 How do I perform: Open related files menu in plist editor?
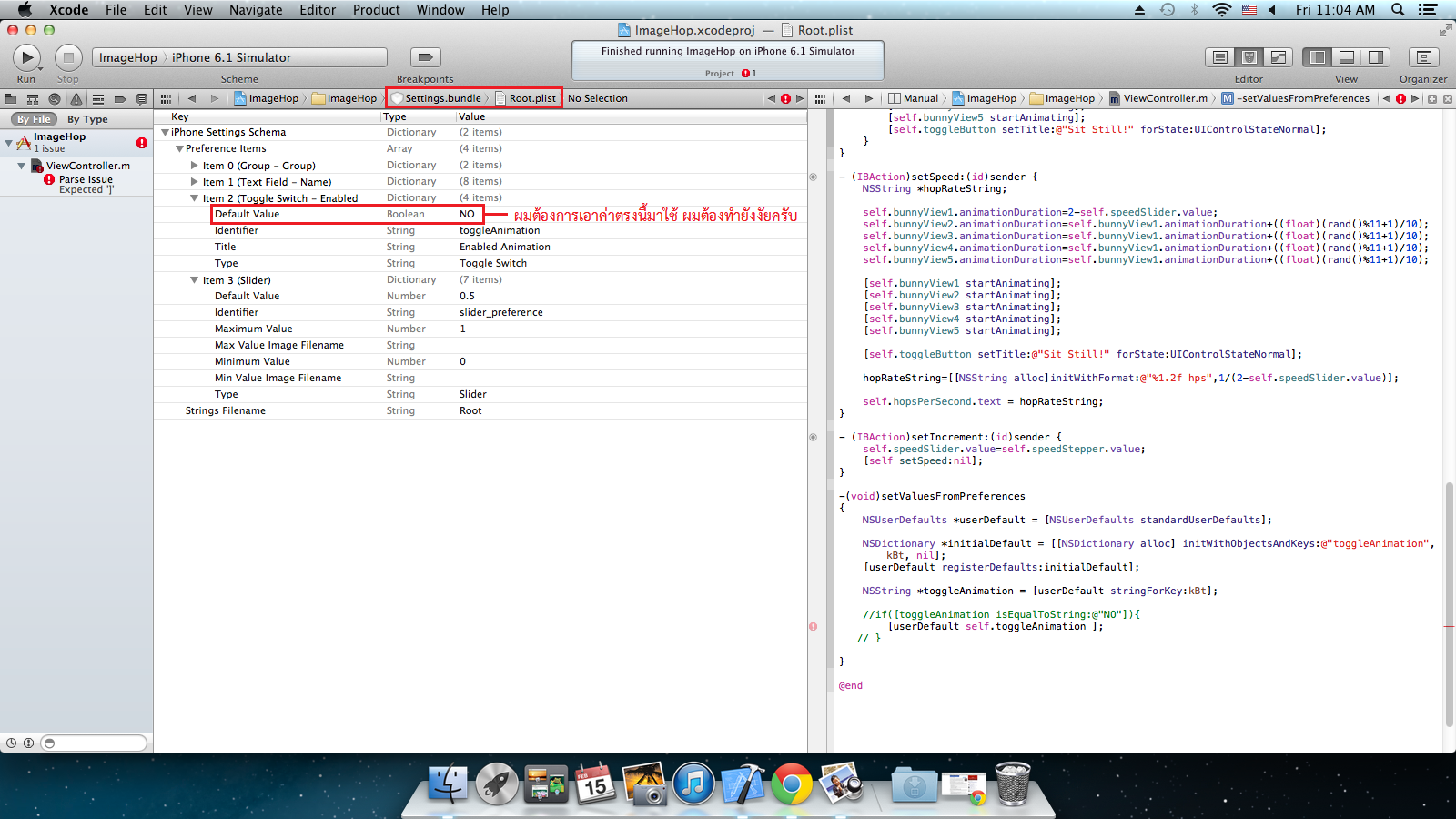(166, 98)
